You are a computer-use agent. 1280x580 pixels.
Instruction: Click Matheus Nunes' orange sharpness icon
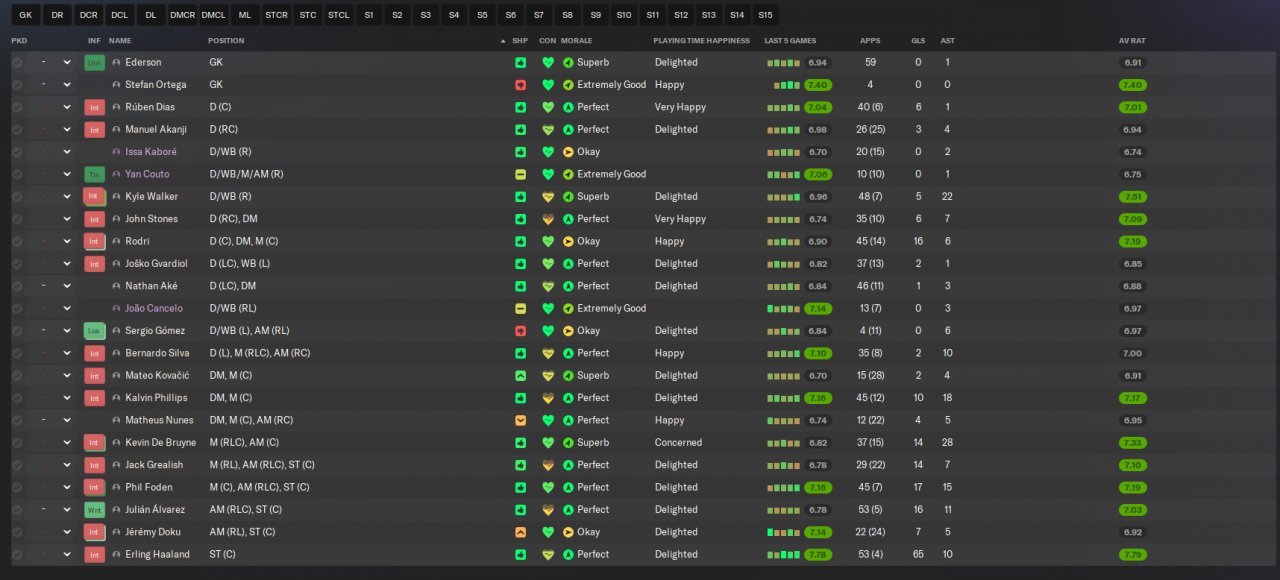point(521,420)
